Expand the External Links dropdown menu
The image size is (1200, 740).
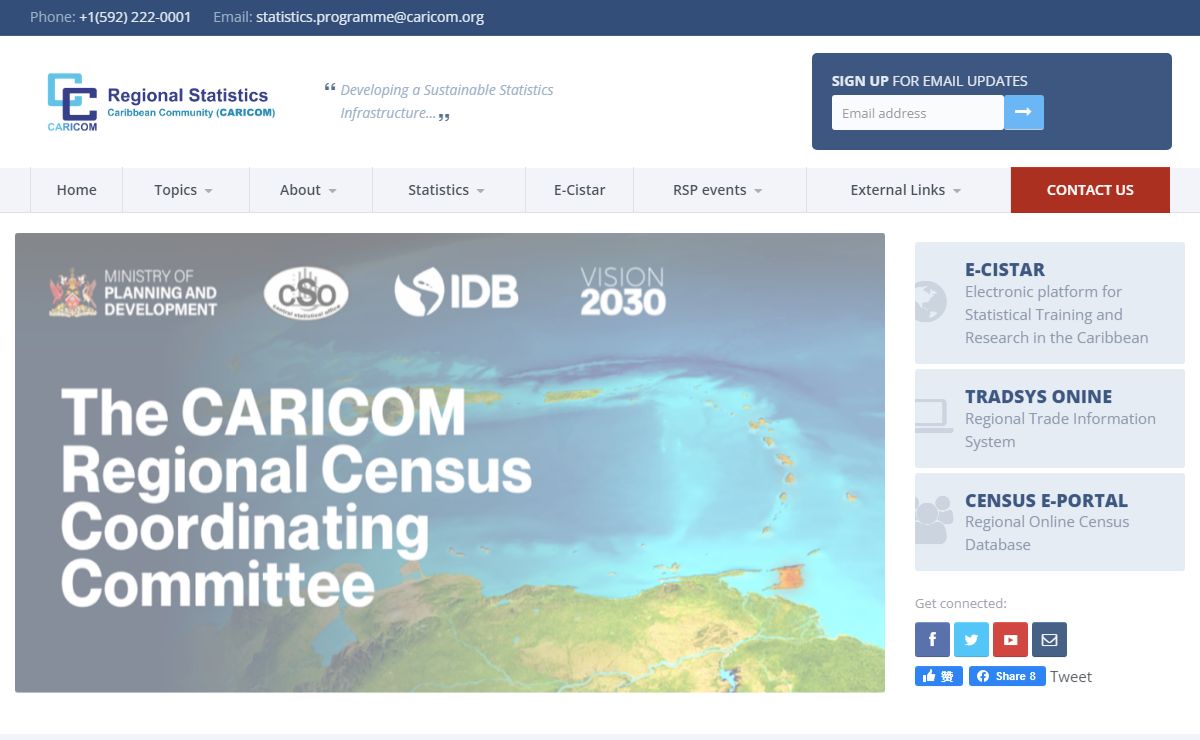coord(907,190)
